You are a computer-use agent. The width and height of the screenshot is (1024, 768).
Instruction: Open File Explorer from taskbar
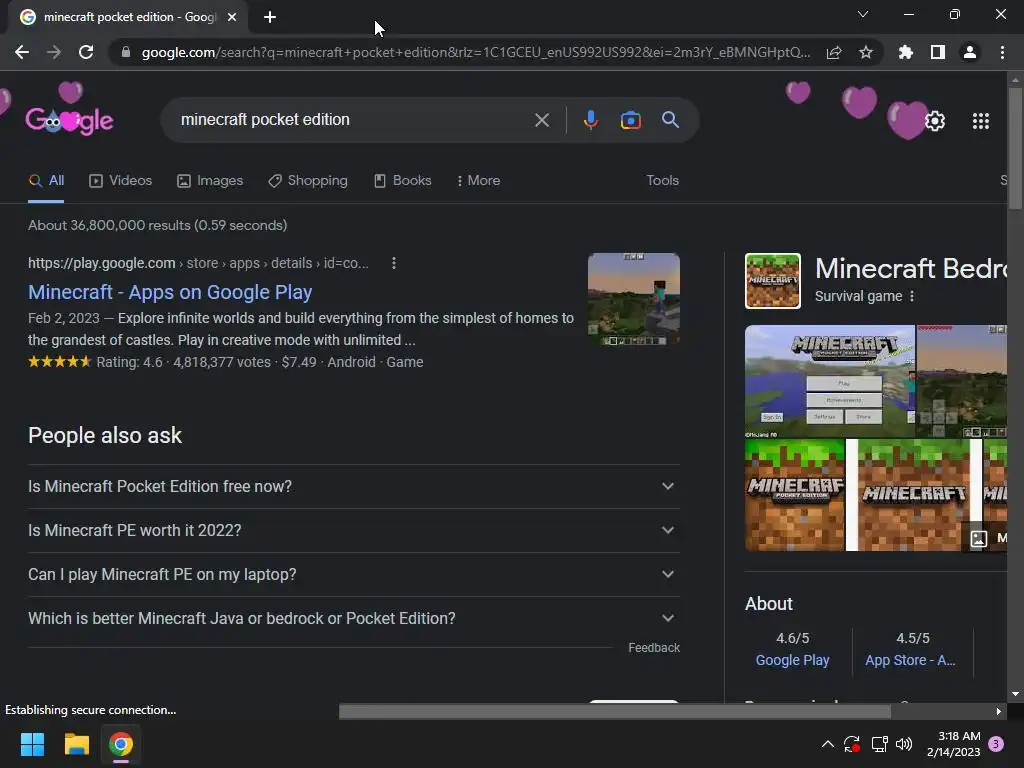tap(76, 744)
